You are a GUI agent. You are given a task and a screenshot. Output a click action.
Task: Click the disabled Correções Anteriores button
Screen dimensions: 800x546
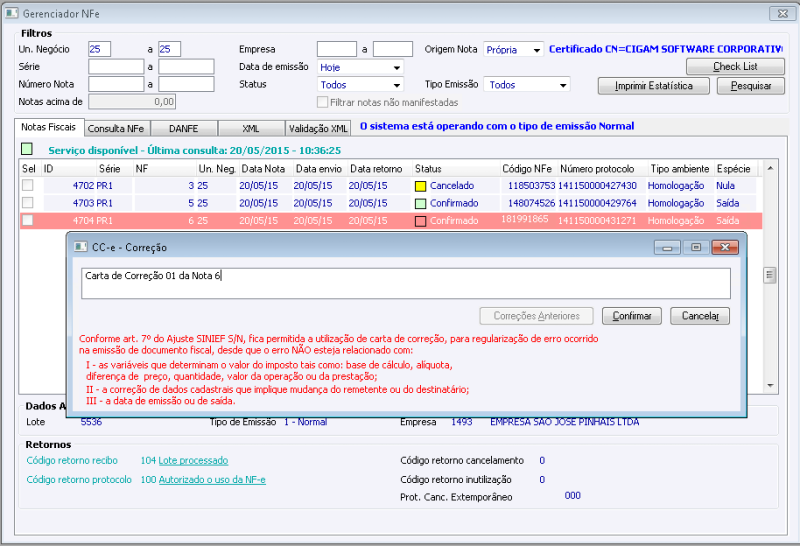(536, 316)
